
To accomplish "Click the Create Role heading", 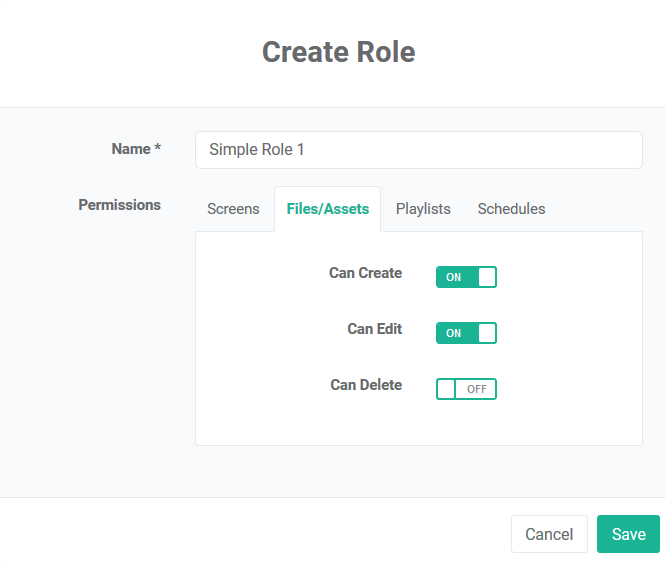I will pyautogui.click(x=338, y=52).
